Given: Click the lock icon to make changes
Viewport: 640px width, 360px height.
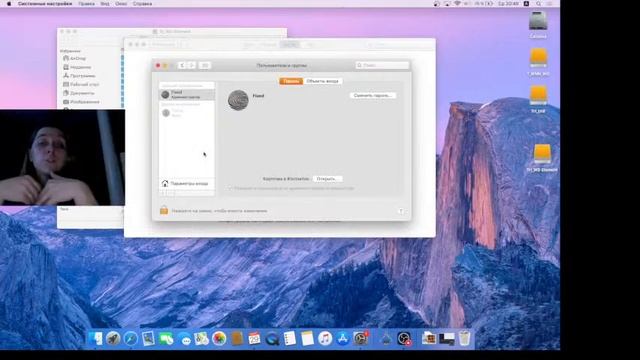Looking at the screenshot, I should click(164, 211).
